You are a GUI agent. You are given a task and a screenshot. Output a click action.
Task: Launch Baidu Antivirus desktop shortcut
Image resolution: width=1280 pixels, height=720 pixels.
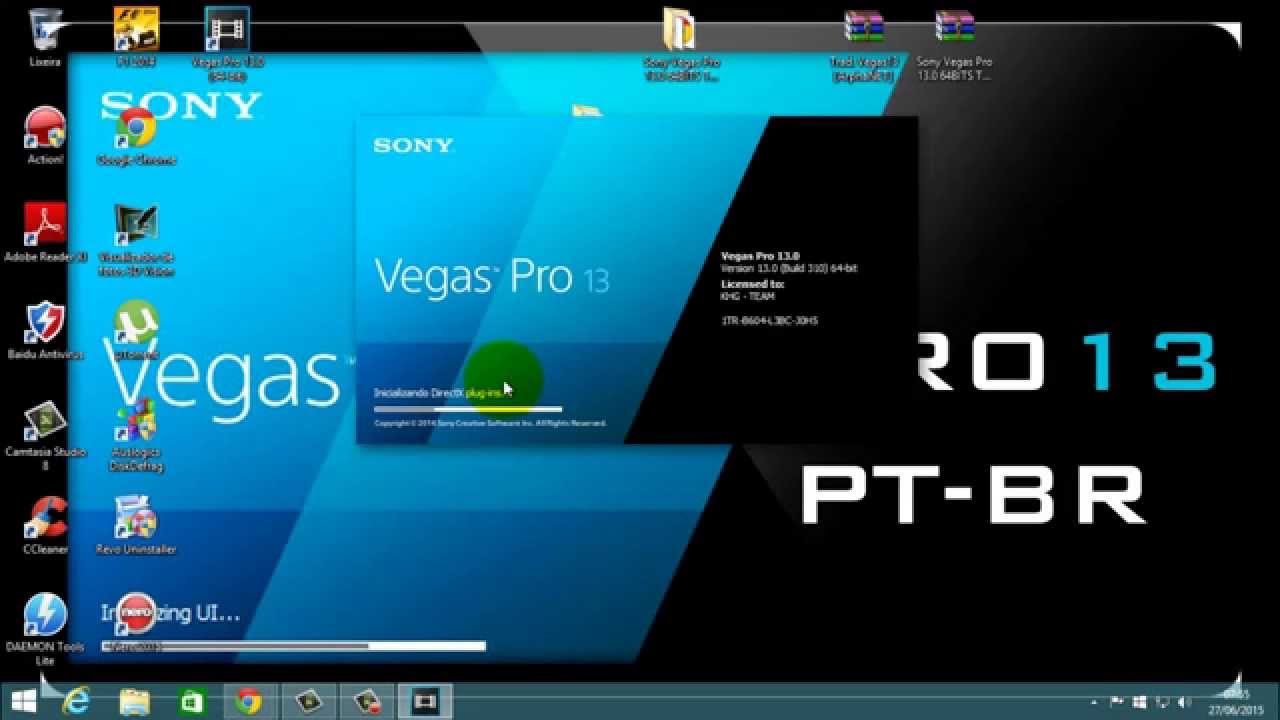click(45, 330)
